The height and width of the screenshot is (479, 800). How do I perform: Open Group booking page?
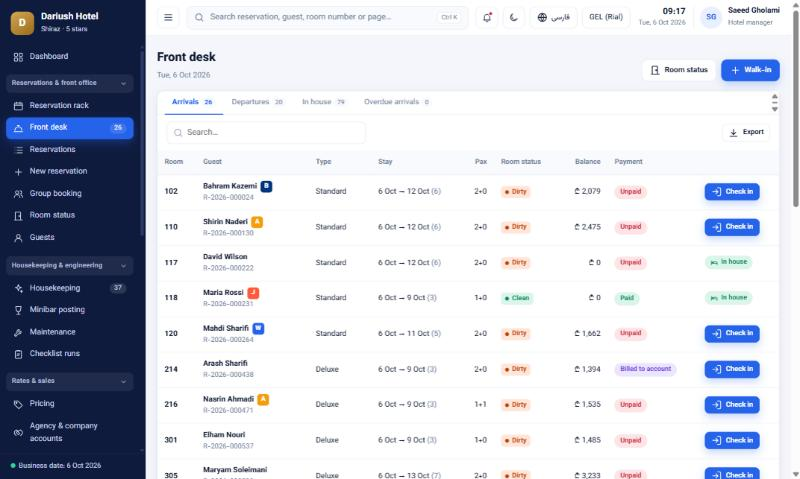click(x=69, y=193)
